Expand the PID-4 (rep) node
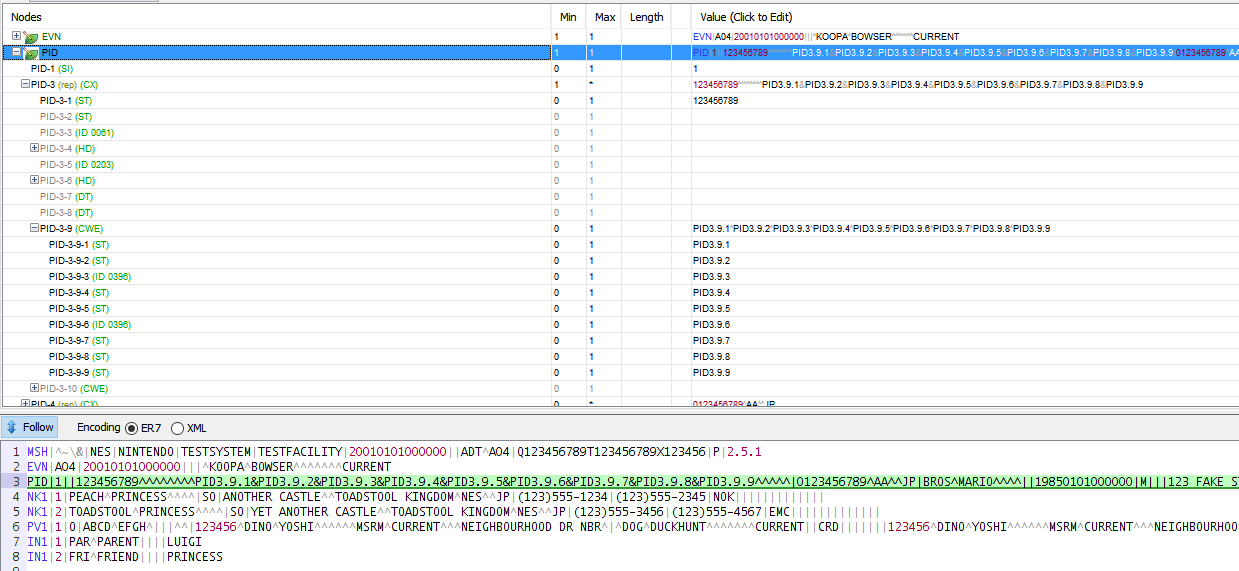 coord(25,403)
